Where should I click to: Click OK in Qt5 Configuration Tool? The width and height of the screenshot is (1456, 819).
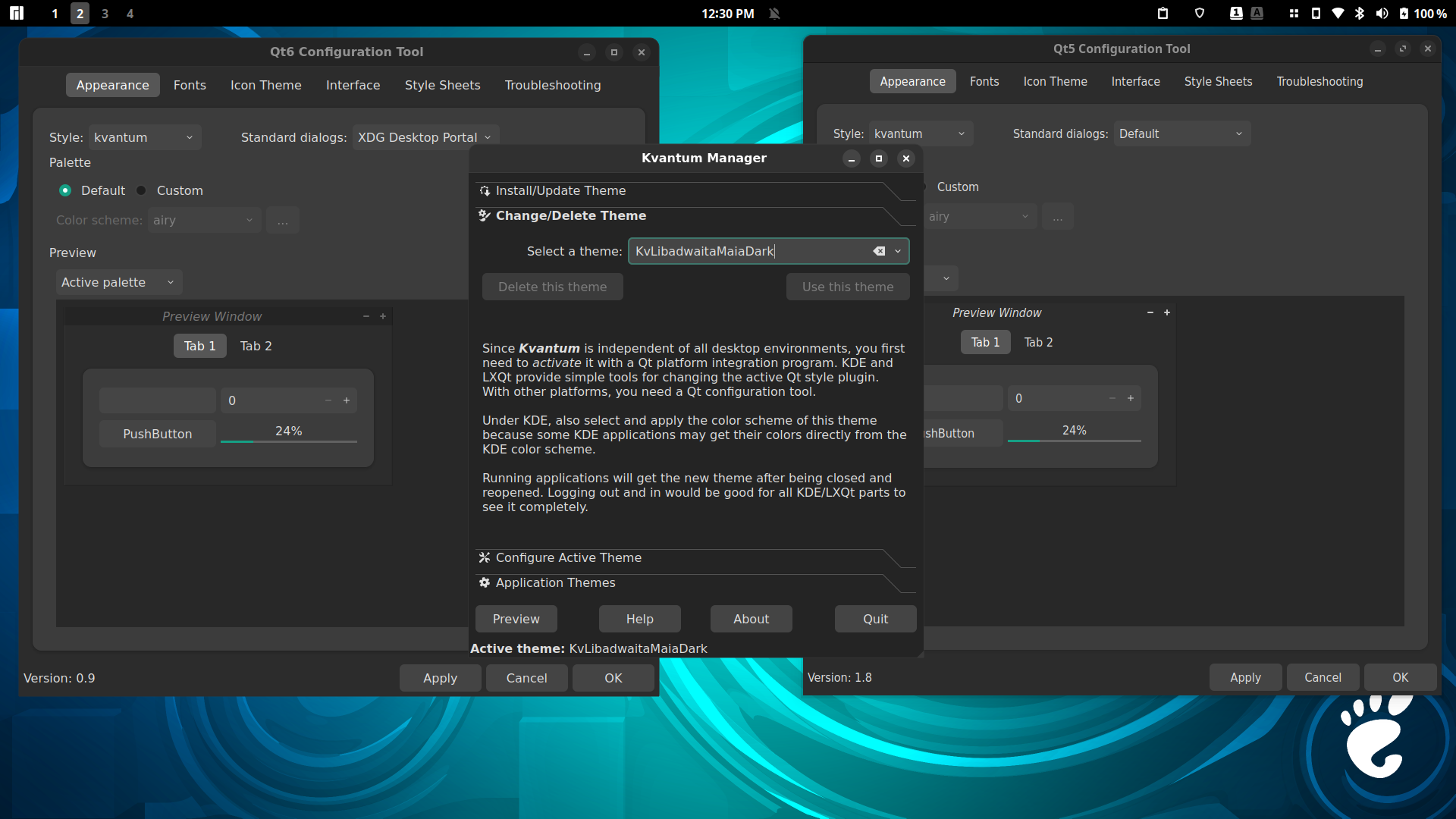coord(1400,677)
